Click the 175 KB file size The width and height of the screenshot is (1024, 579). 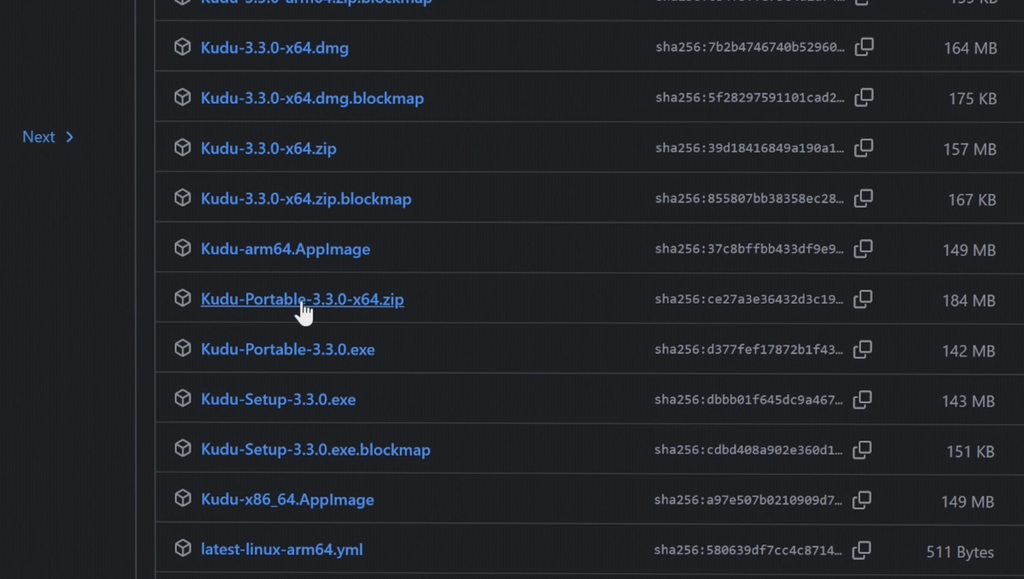pyautogui.click(x=972, y=99)
